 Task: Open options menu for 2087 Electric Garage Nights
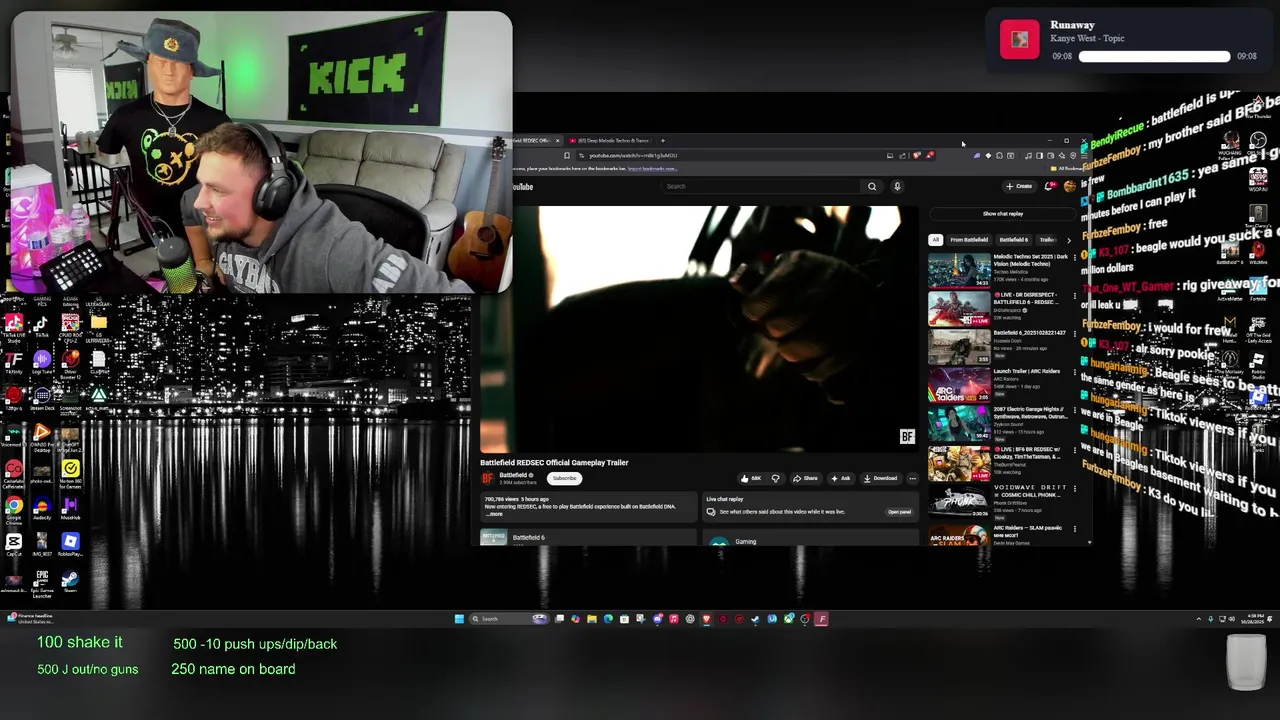pos(1075,410)
